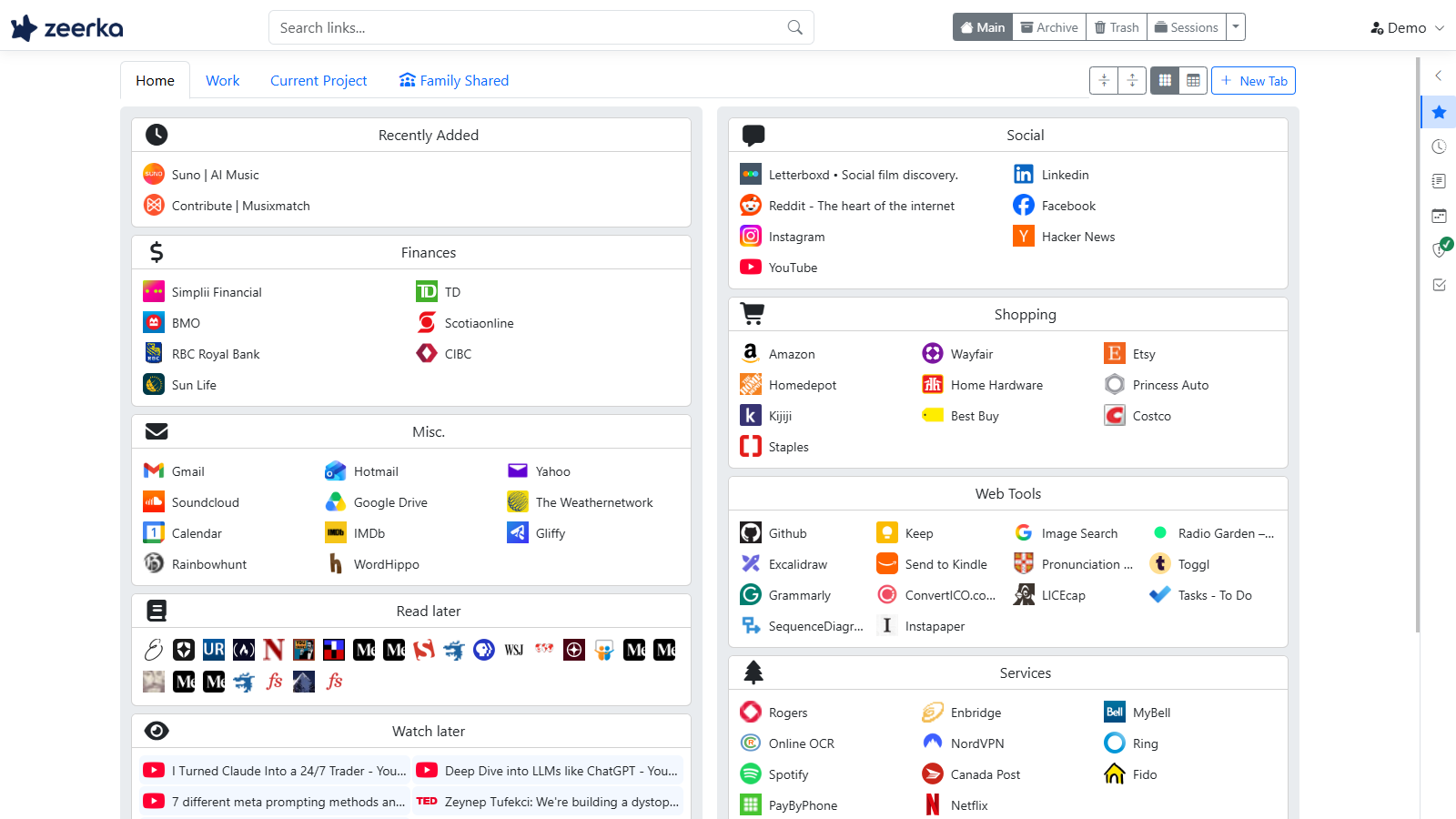
Task: Open the red N icon in Read later
Action: 274,650
